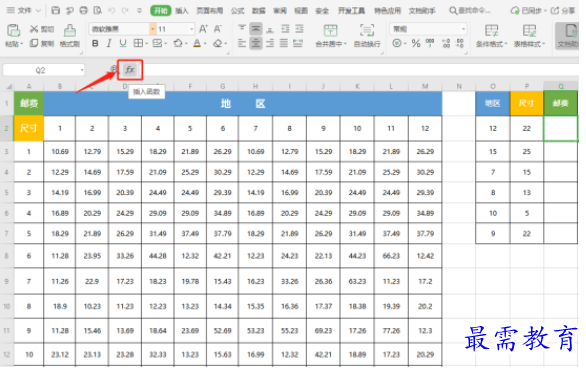Viewport: 586px width, 370px height.
Task: Click the Save icon in quick access bar
Action: coord(56,10)
